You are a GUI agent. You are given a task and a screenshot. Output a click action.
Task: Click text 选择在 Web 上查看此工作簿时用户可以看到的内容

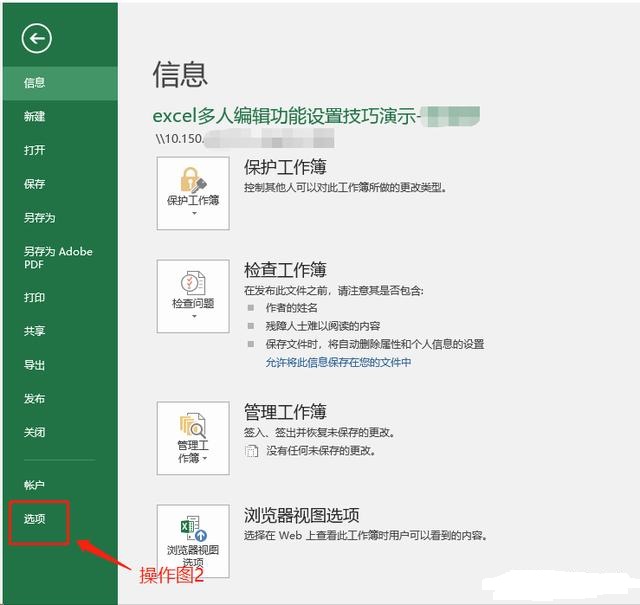coord(366,535)
